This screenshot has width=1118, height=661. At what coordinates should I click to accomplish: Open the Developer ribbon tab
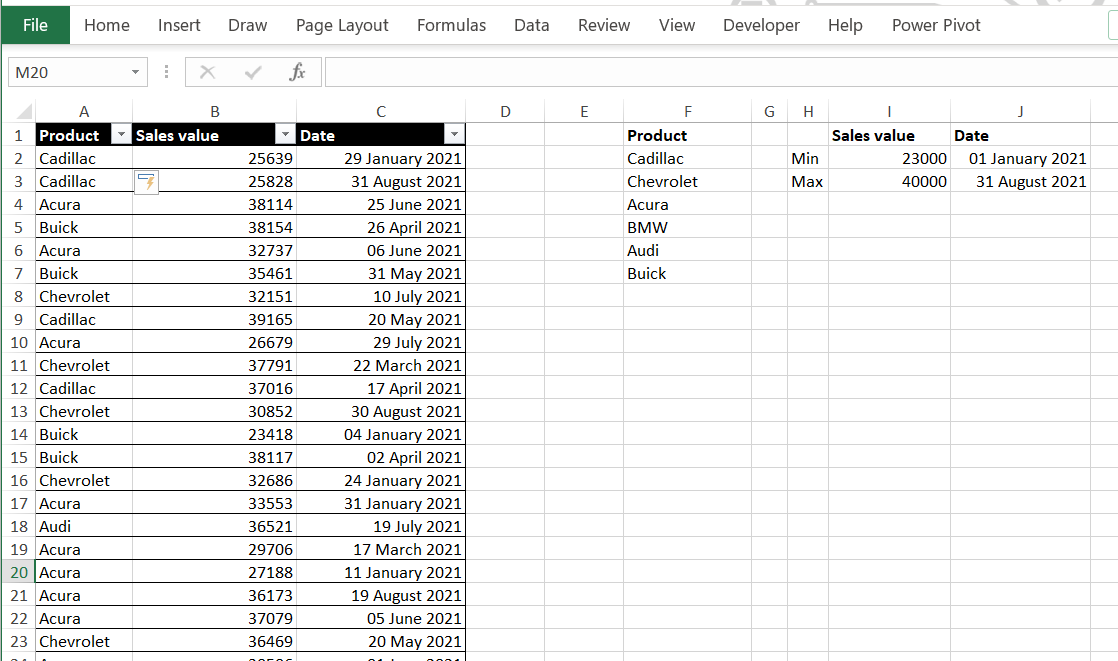[x=761, y=25]
